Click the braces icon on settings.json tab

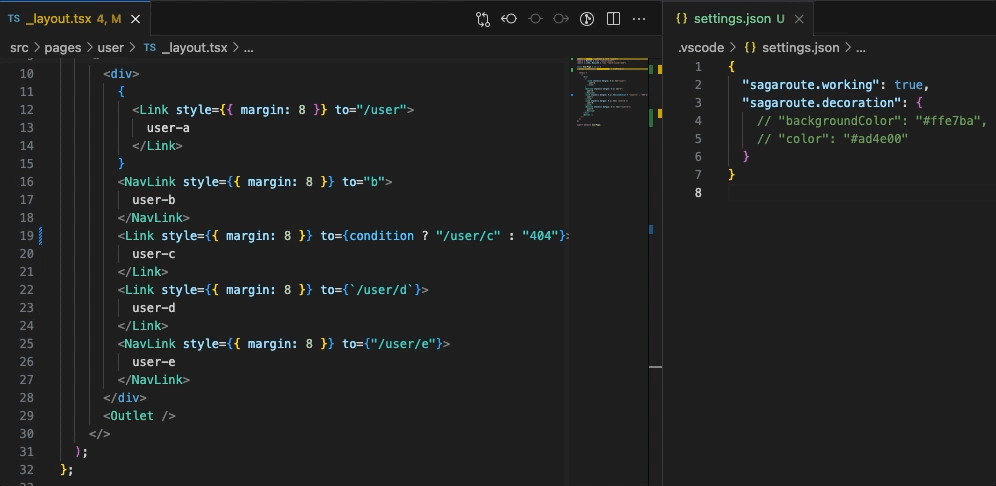click(x=682, y=19)
